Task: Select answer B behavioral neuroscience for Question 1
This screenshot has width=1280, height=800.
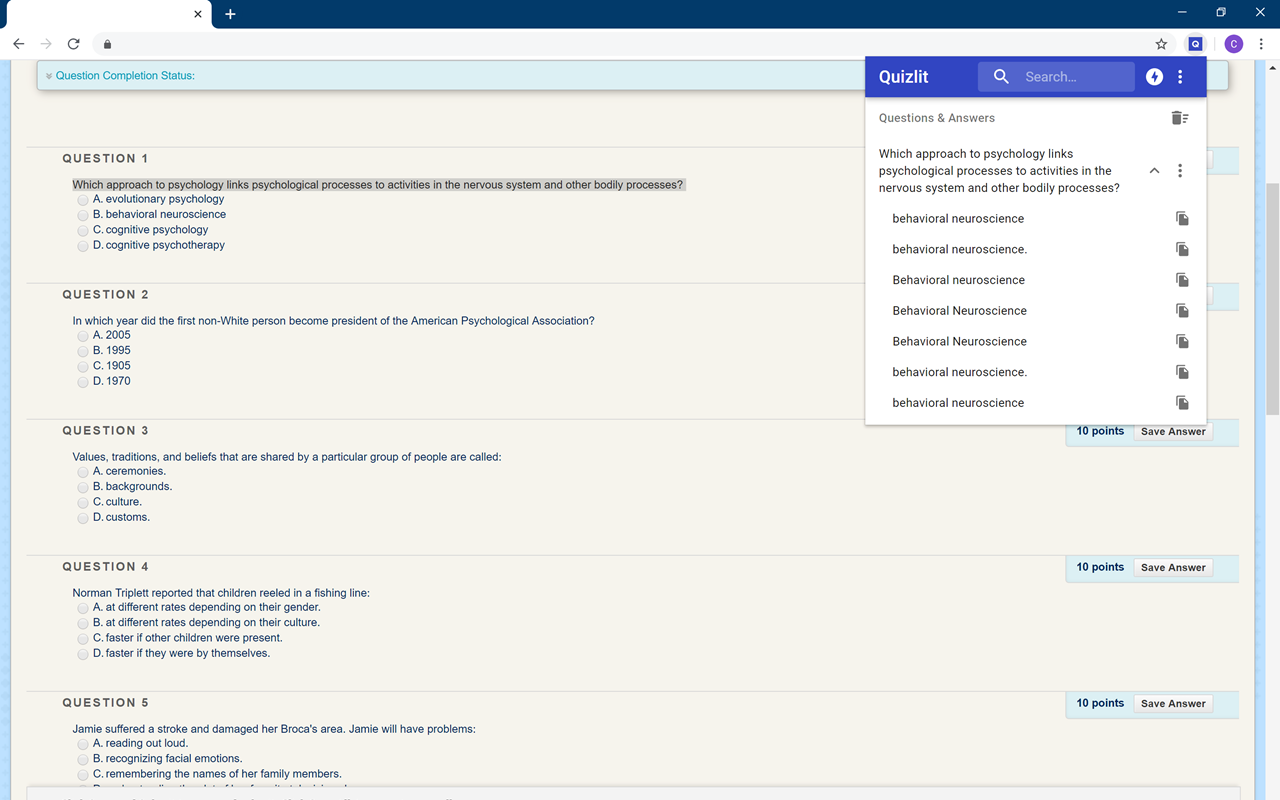Action: pos(82,214)
